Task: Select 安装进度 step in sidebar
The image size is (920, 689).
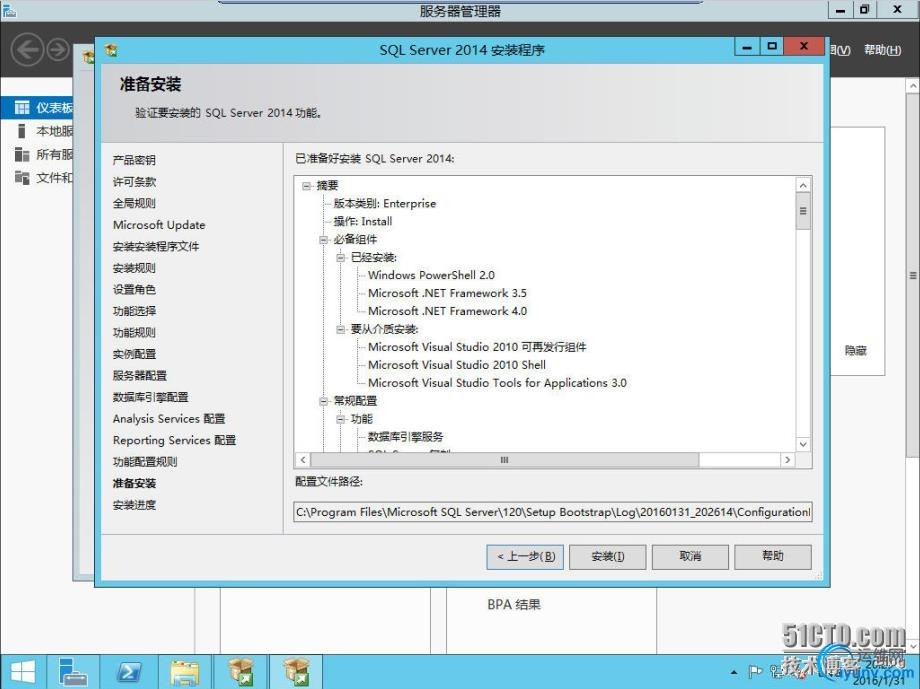Action: (x=134, y=505)
